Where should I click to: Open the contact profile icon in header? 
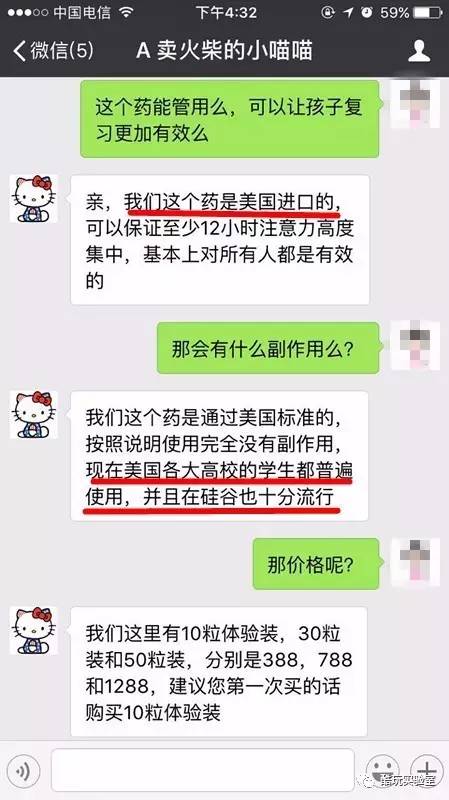coord(419,51)
